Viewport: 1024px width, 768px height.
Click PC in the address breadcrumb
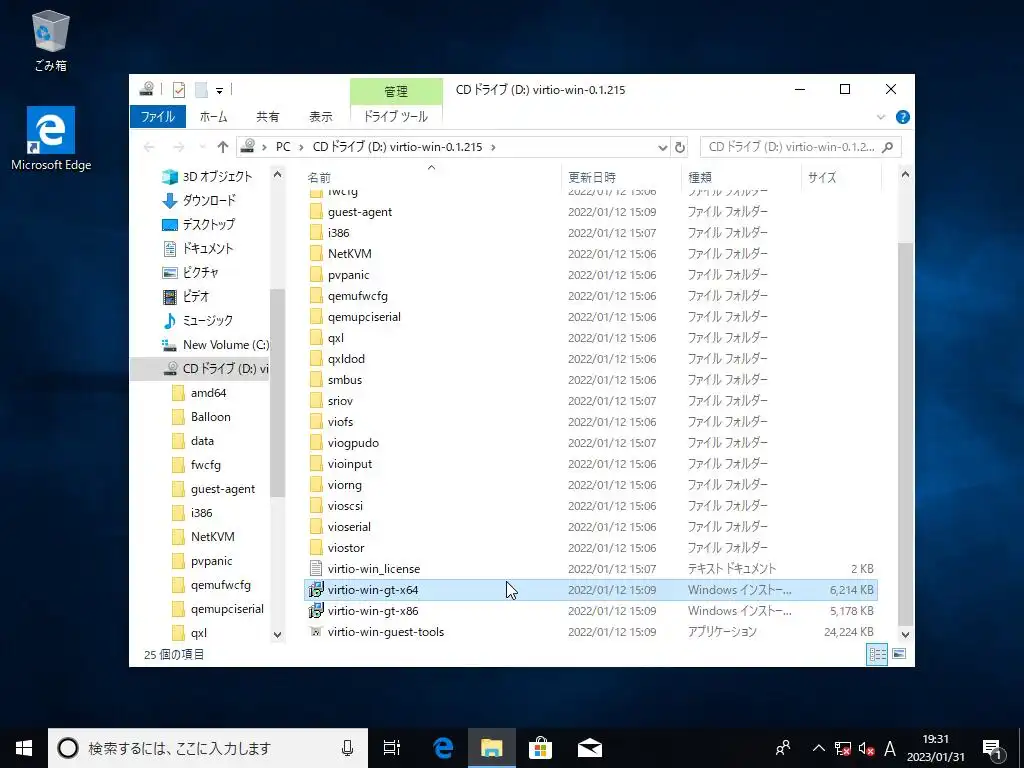click(283, 147)
